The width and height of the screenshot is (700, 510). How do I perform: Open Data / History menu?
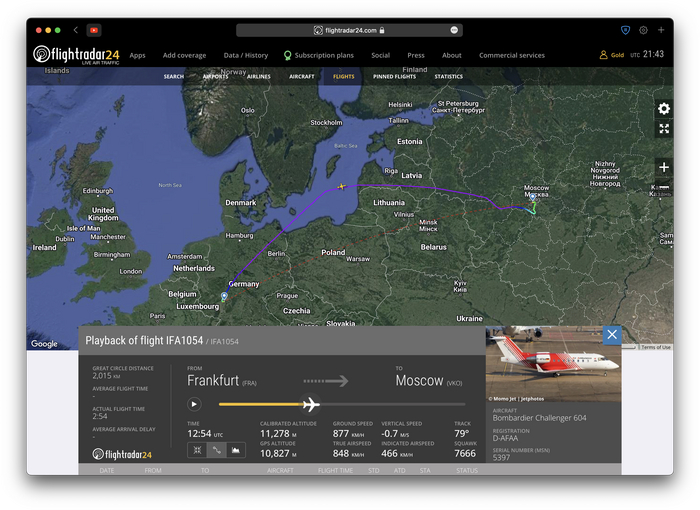pyautogui.click(x=246, y=55)
